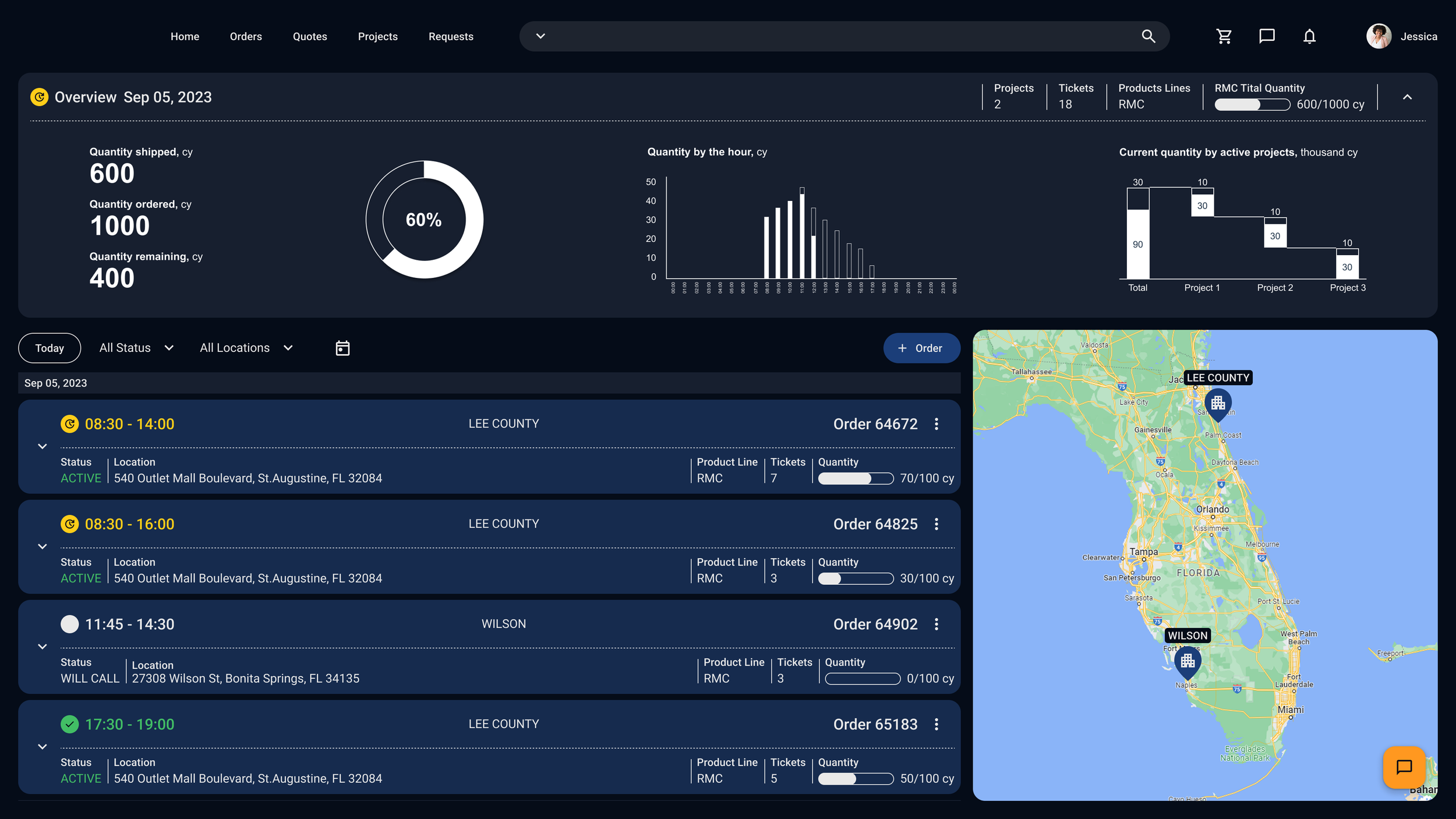Open the search bar category dropdown arrow
The image size is (1456, 819).
pyautogui.click(x=540, y=36)
